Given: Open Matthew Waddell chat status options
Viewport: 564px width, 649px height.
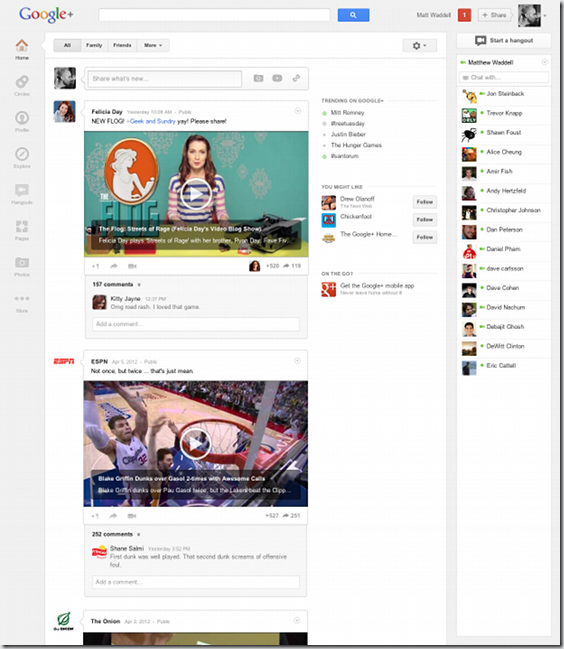Looking at the screenshot, I should [x=545, y=62].
